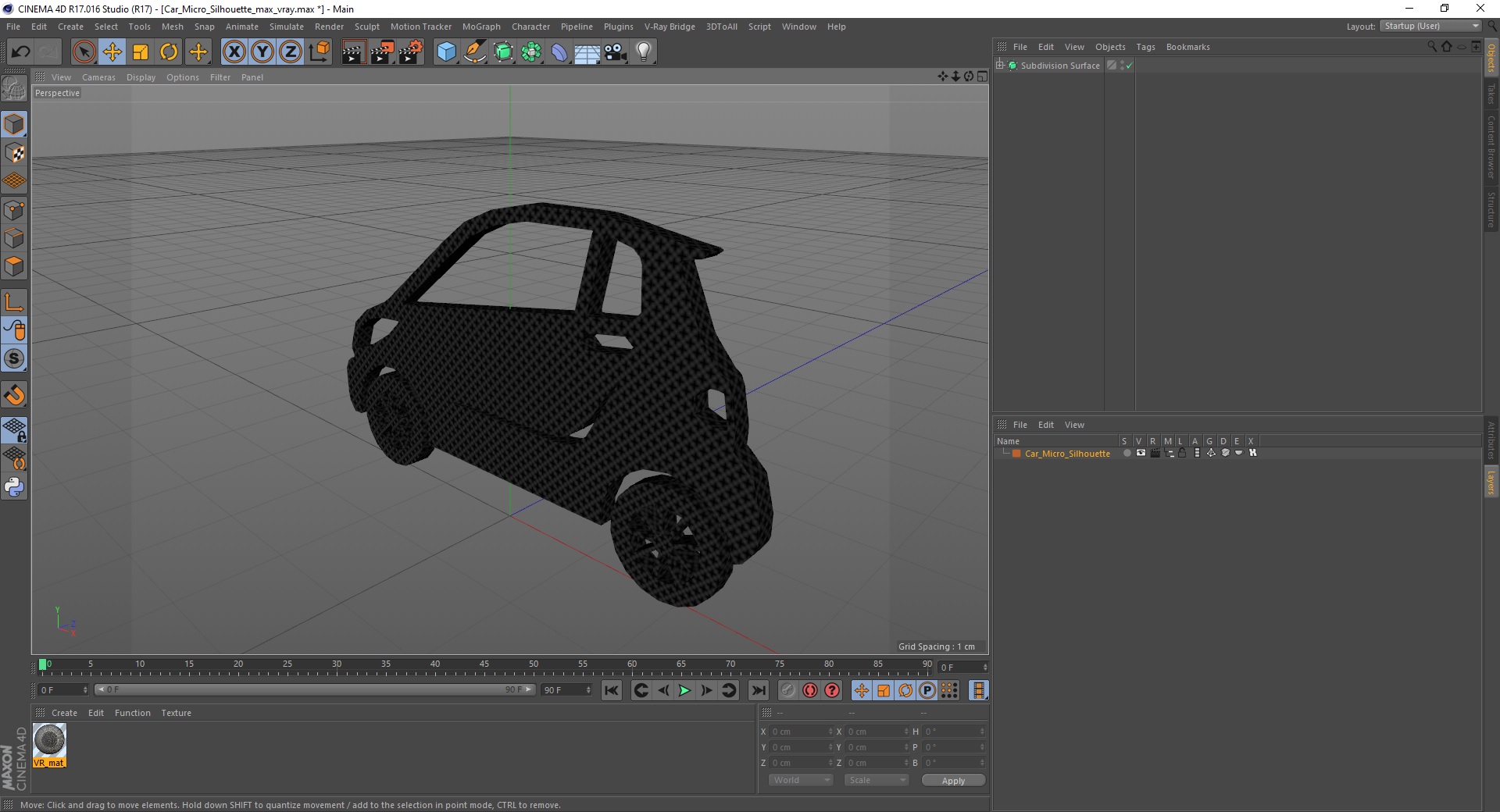Viewport: 1500px width, 812px height.
Task: Open material manager Texture menu
Action: [176, 713]
